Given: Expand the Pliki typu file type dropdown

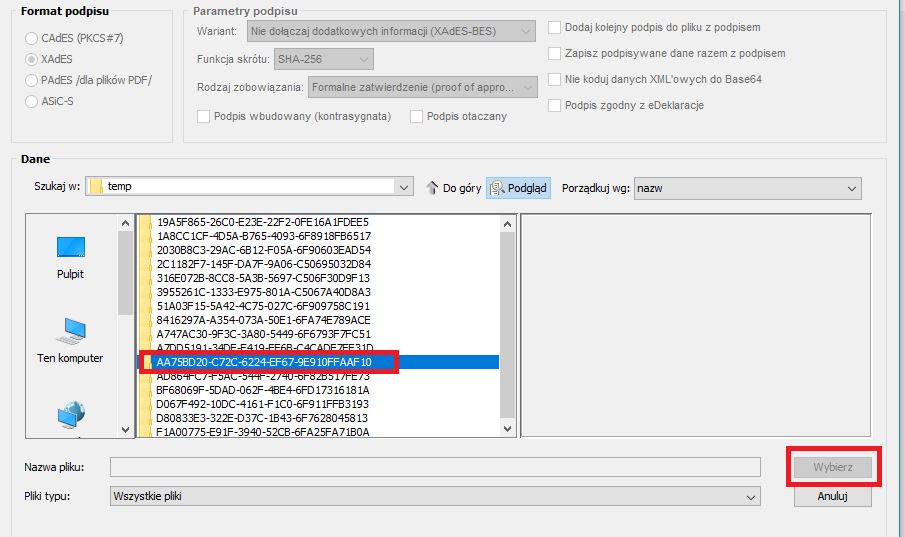Looking at the screenshot, I should point(749,496).
